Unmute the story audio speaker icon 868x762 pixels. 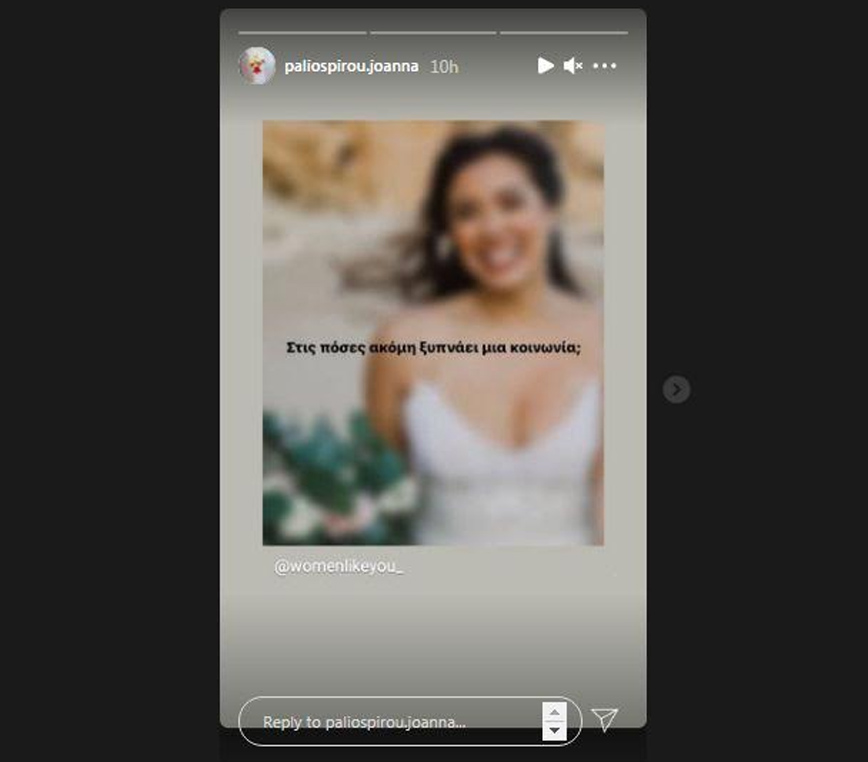(573, 66)
